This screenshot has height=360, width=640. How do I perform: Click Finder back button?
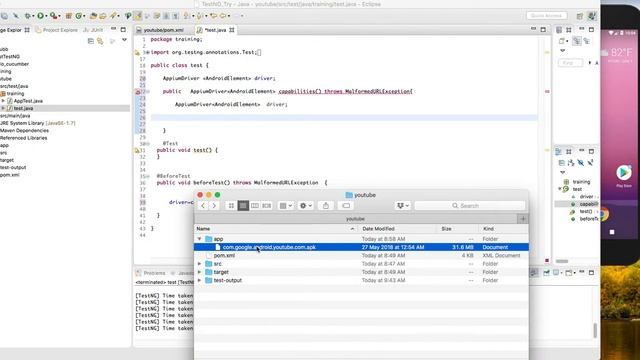pos(203,206)
